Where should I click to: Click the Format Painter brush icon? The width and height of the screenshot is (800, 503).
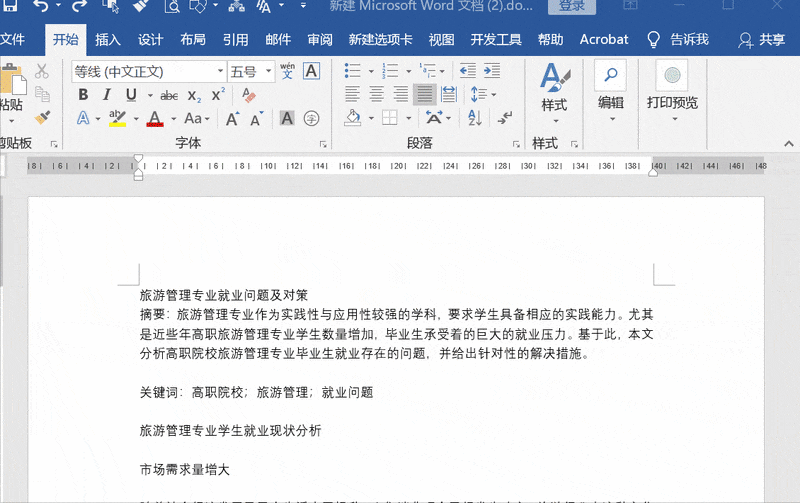tap(41, 118)
